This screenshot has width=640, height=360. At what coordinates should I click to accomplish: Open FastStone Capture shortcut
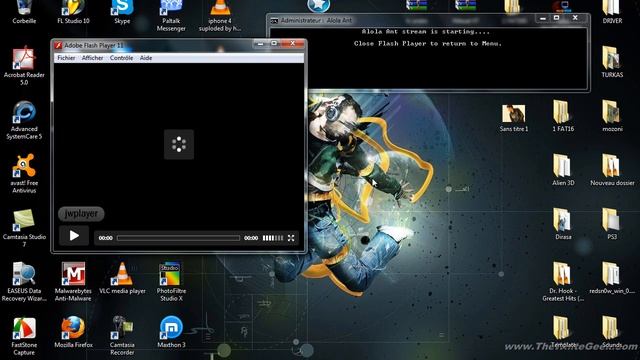pyautogui.click(x=24, y=336)
